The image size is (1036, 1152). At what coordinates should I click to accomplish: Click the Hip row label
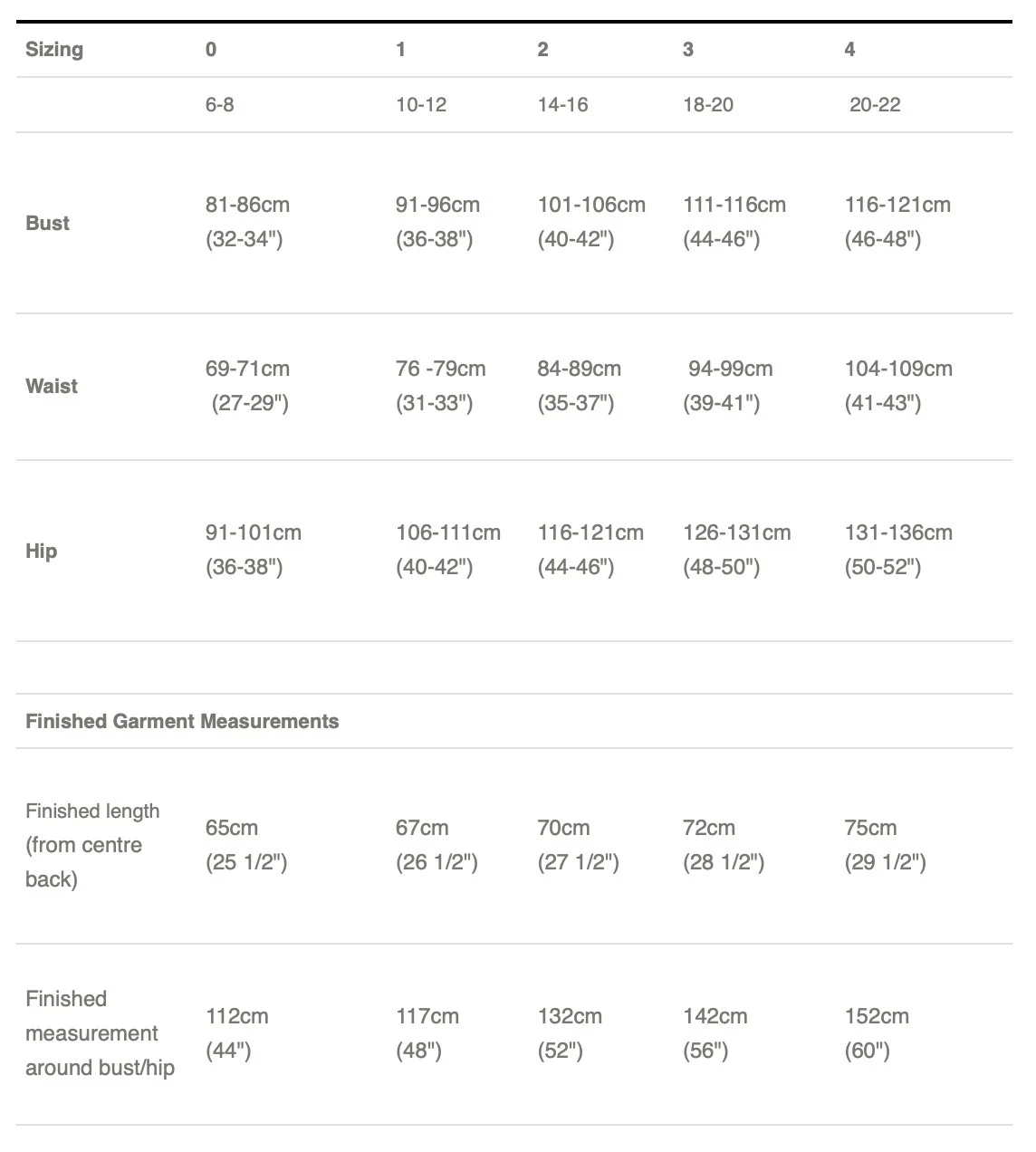(41, 551)
